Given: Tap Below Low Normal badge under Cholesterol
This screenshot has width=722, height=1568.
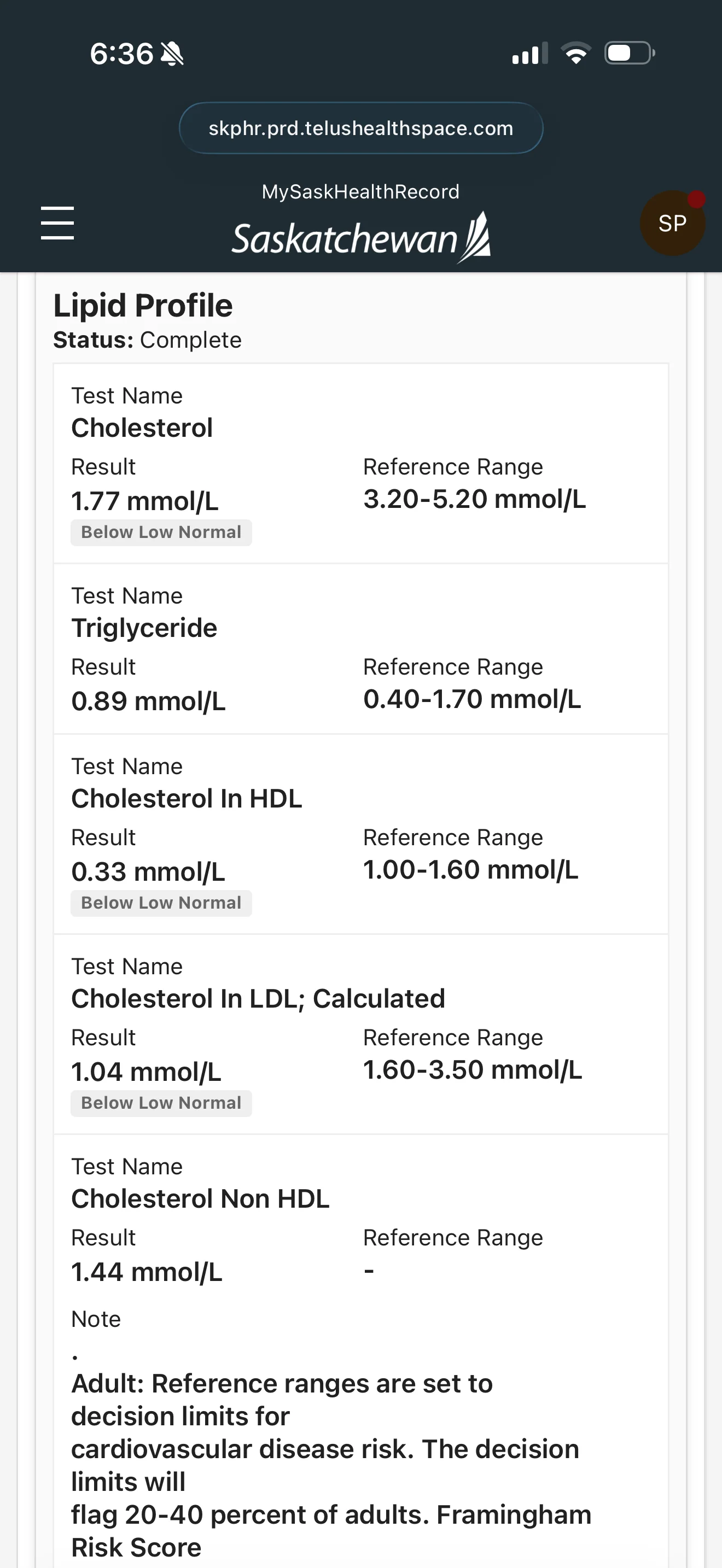Looking at the screenshot, I should (x=161, y=533).
